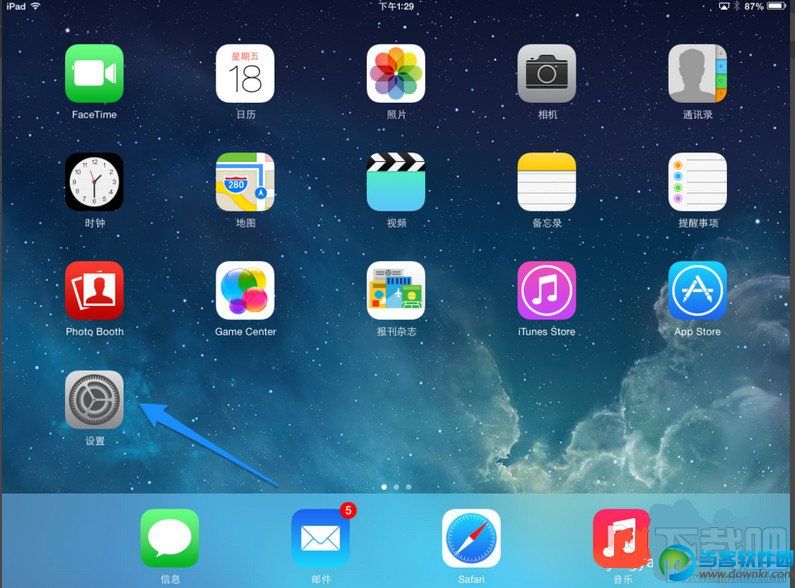Tap the AirPlay icon in the status bar

coord(724,6)
